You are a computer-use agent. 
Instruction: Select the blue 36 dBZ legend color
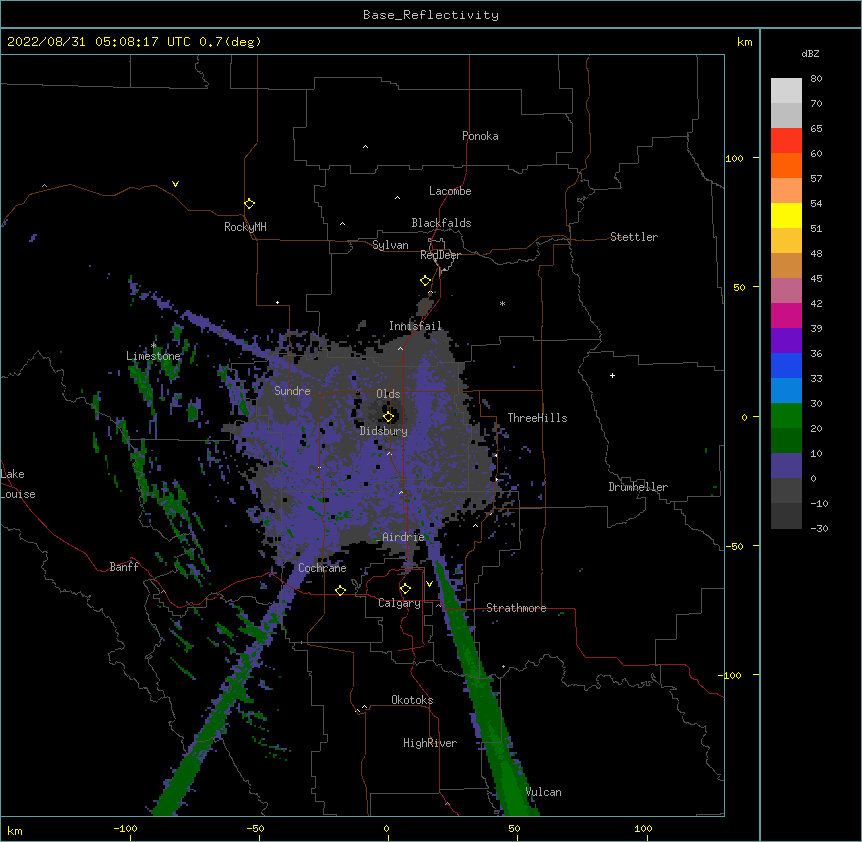(786, 365)
